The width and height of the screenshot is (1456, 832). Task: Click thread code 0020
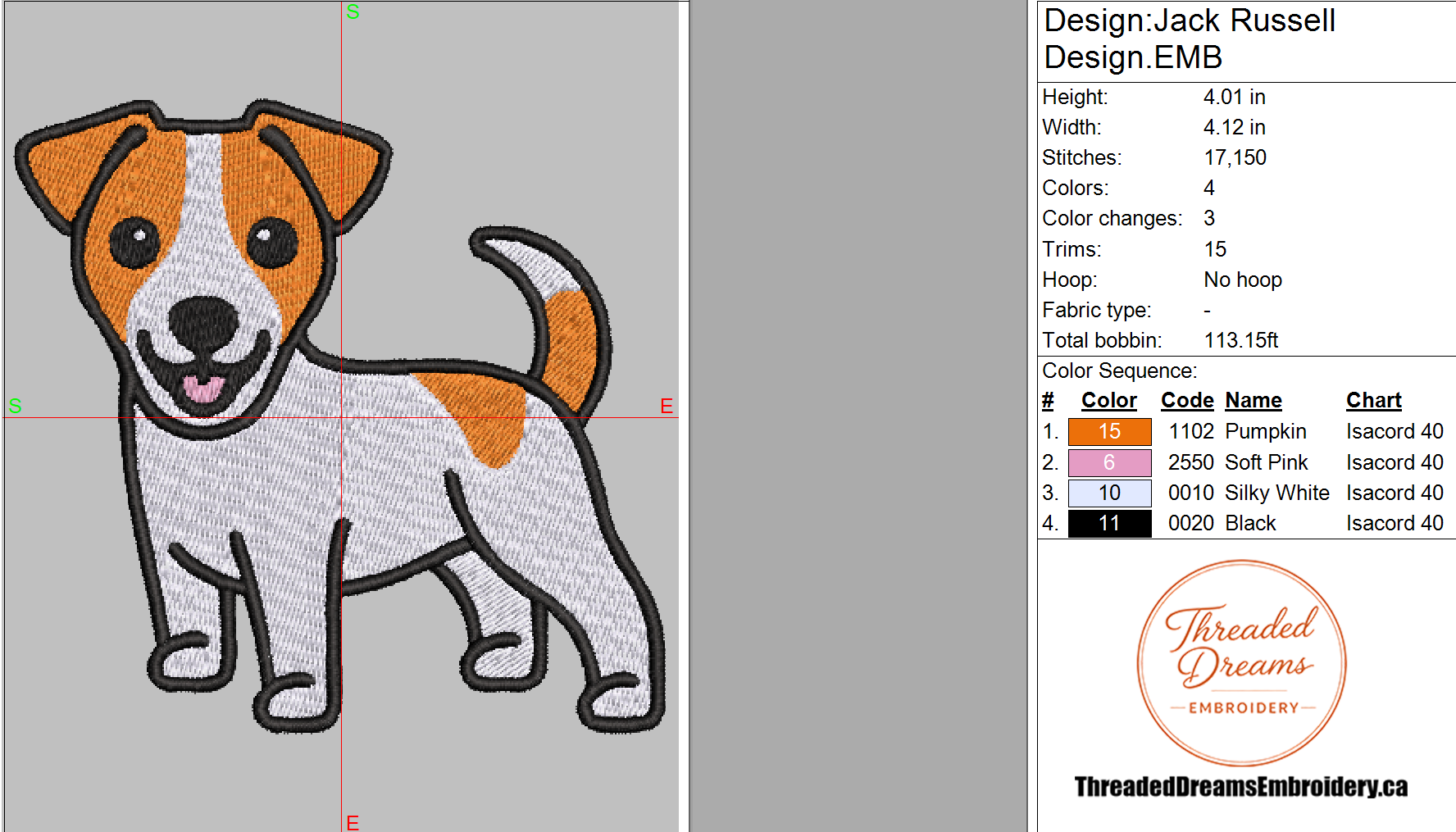(x=1190, y=523)
